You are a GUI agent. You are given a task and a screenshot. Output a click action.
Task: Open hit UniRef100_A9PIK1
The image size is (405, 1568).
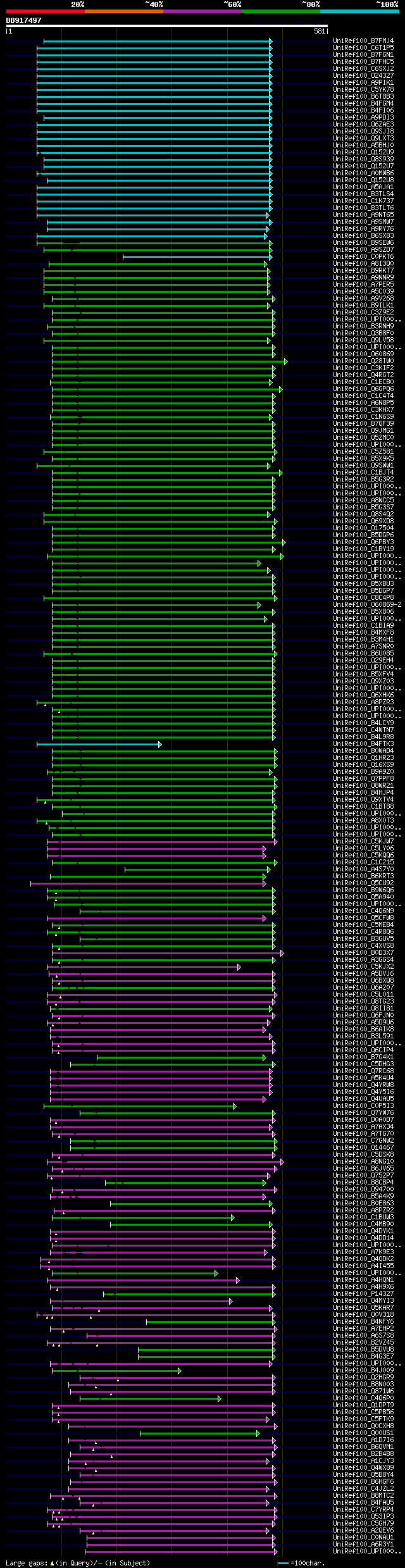(x=363, y=82)
